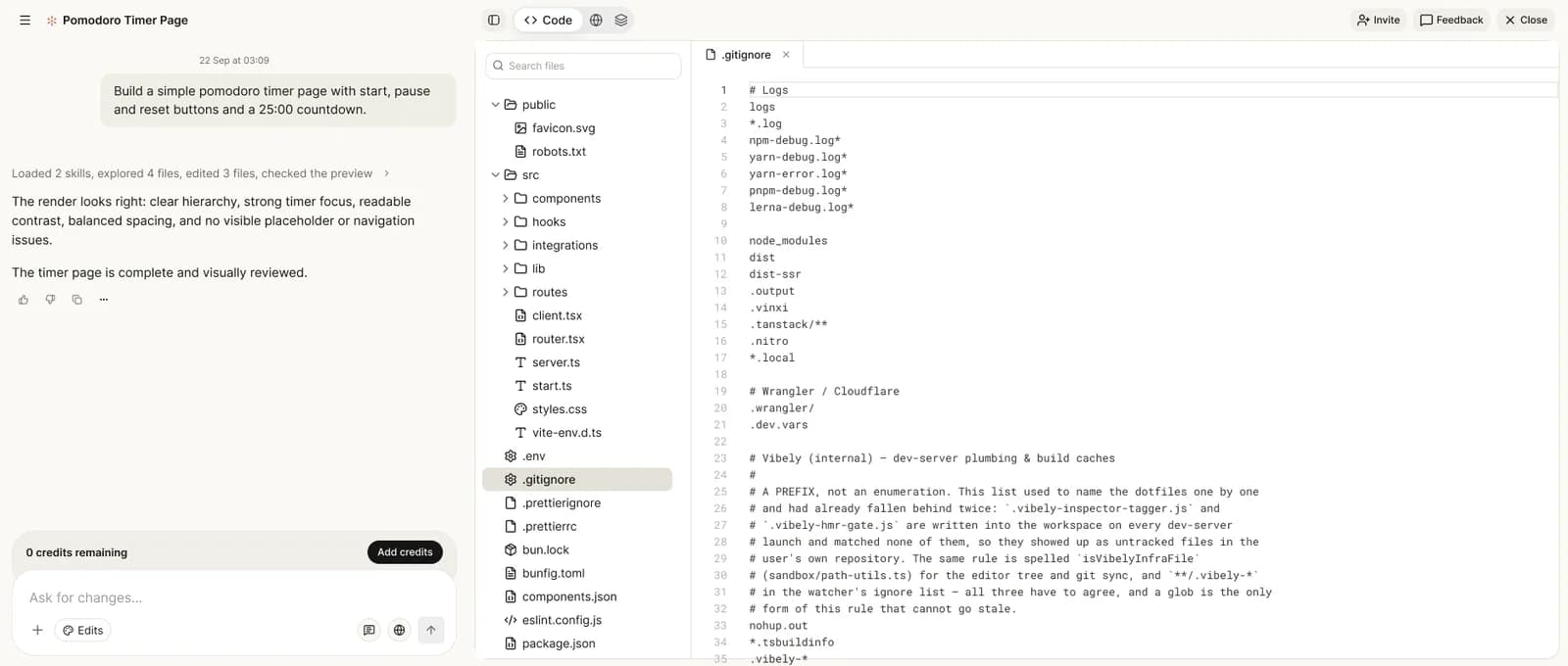
Task: Give the response a thumbs down
Action: coord(50,300)
